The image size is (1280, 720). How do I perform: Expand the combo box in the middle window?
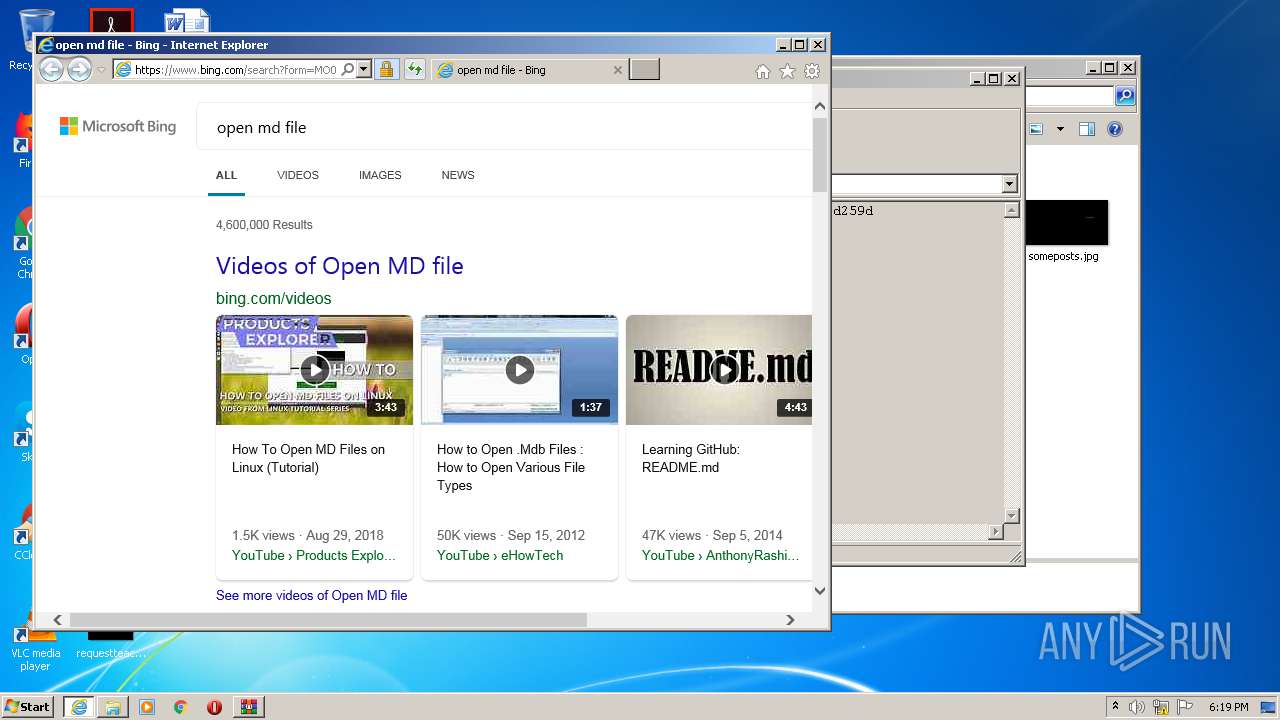pos(1009,184)
